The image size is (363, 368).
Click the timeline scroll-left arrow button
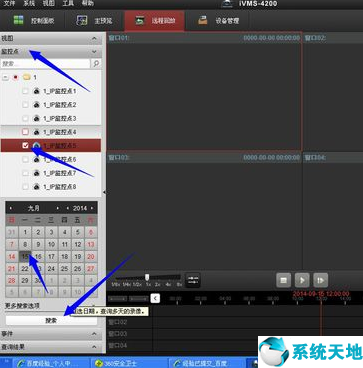click(x=155, y=298)
